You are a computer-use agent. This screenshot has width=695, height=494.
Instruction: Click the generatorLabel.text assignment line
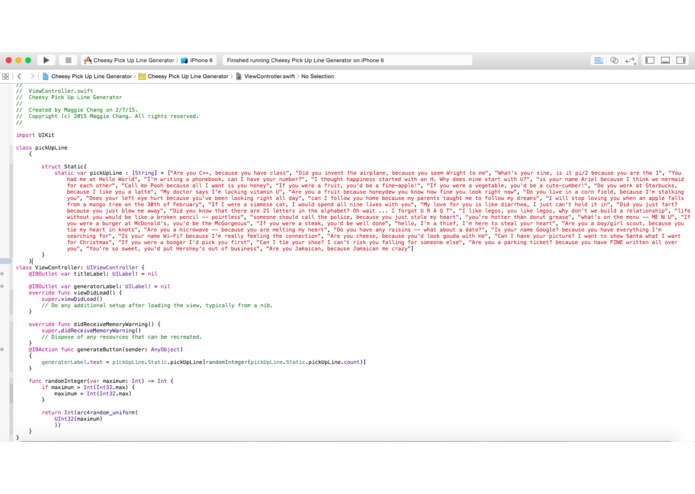pos(203,362)
